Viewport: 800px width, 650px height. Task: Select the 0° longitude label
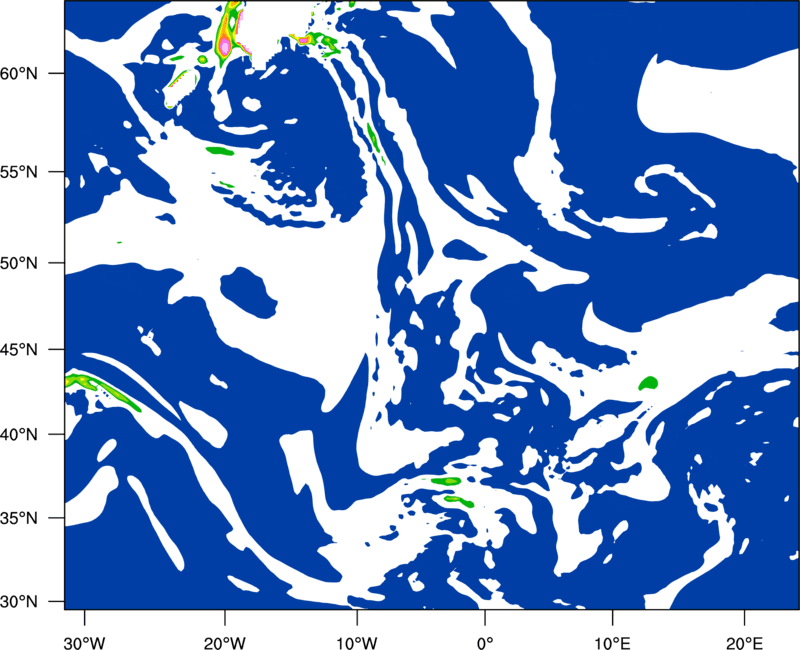pyautogui.click(x=485, y=642)
